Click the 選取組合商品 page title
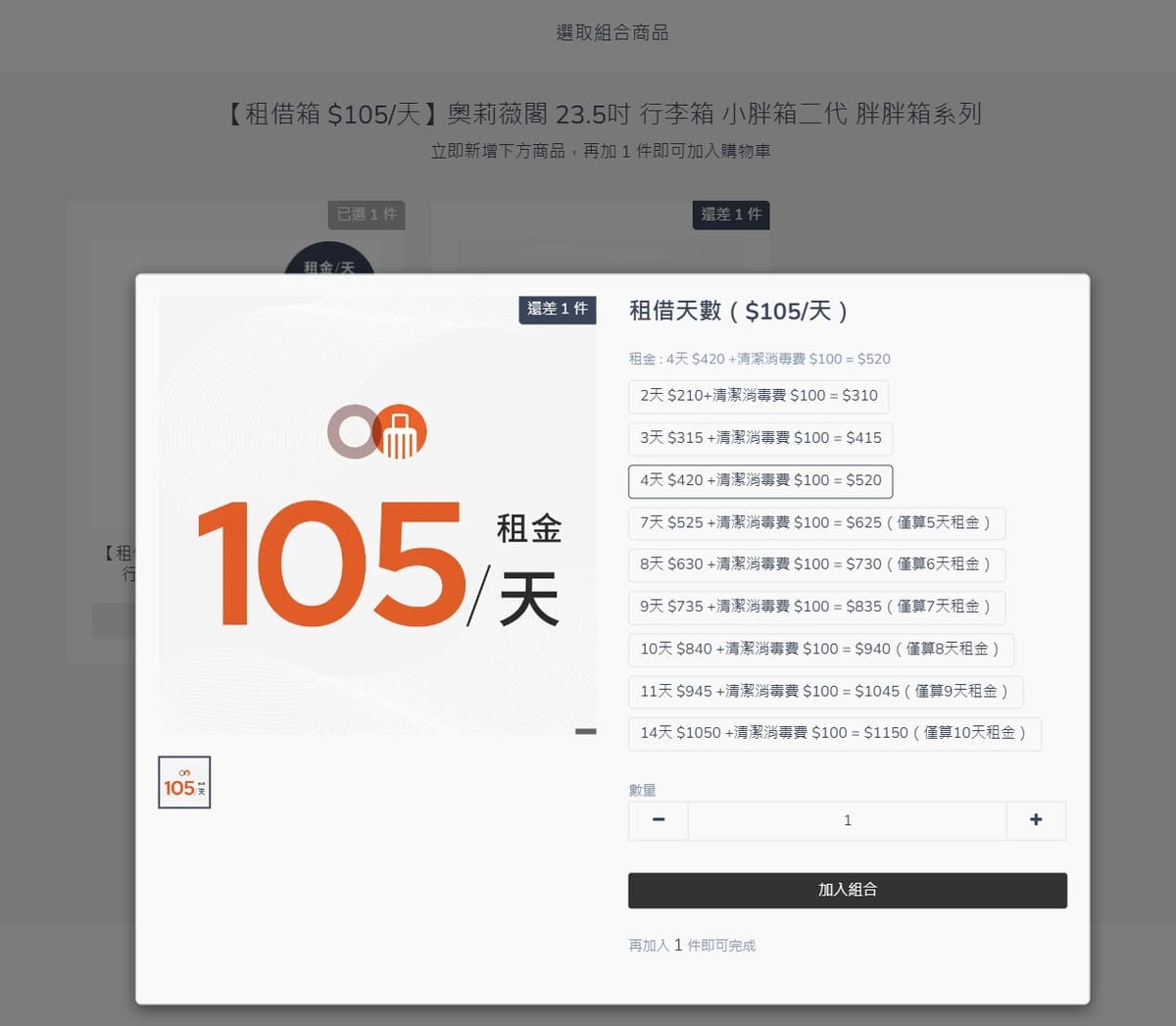This screenshot has height=1026, width=1176. point(612,32)
